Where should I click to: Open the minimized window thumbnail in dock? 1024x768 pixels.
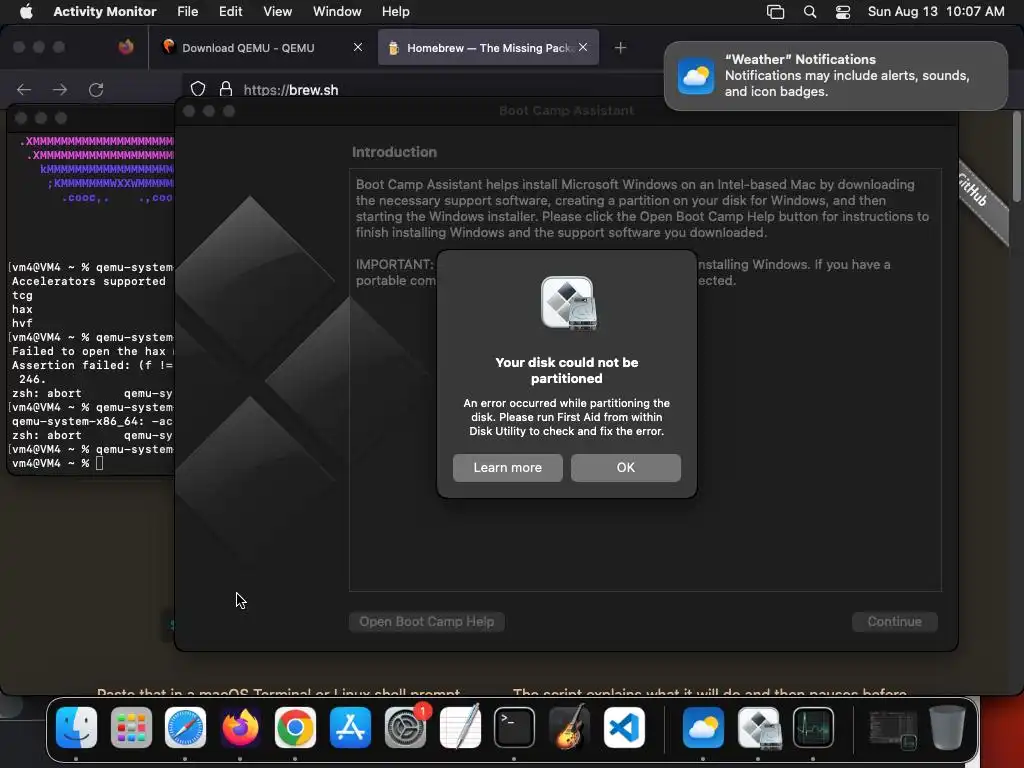(x=892, y=729)
